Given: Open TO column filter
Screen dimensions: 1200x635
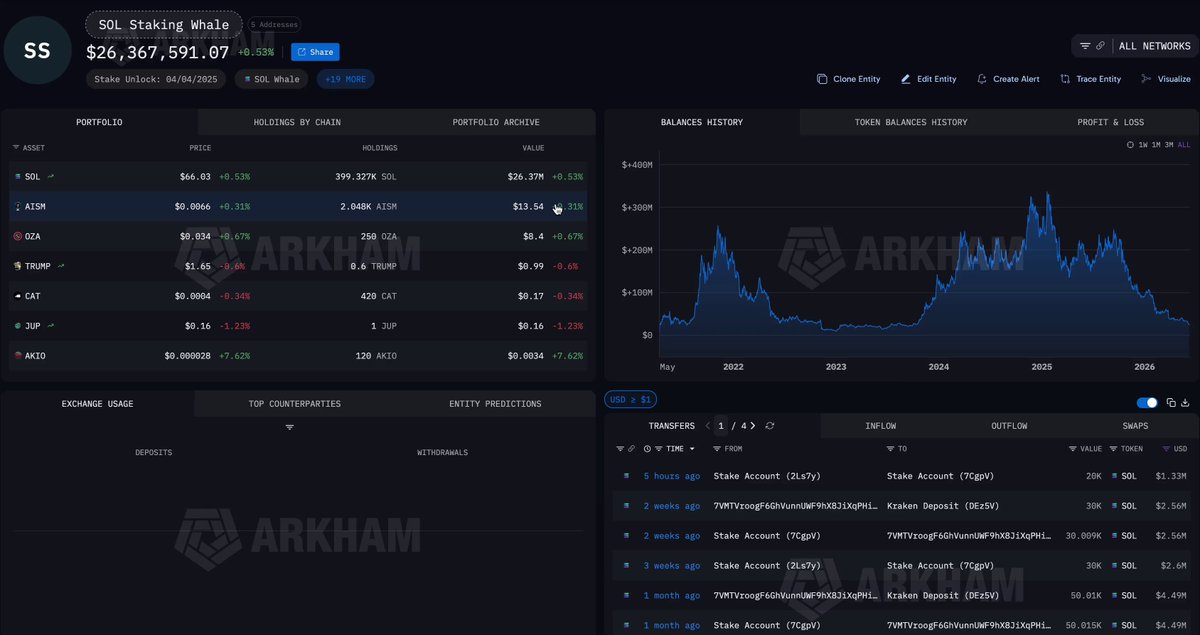Looking at the screenshot, I should click(x=890, y=449).
